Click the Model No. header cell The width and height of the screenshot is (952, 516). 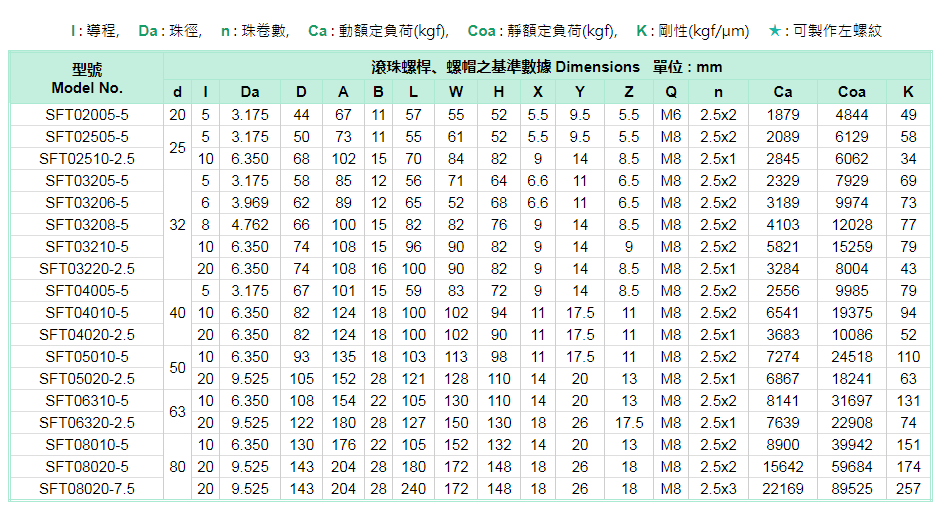click(87, 78)
